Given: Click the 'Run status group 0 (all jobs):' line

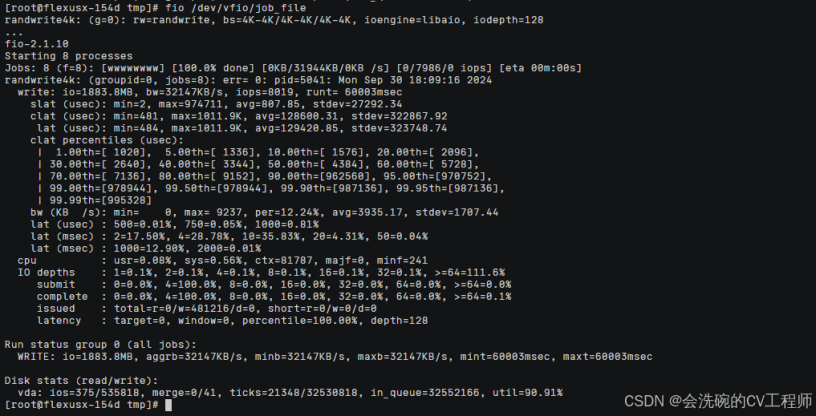Looking at the screenshot, I should (x=101, y=345).
